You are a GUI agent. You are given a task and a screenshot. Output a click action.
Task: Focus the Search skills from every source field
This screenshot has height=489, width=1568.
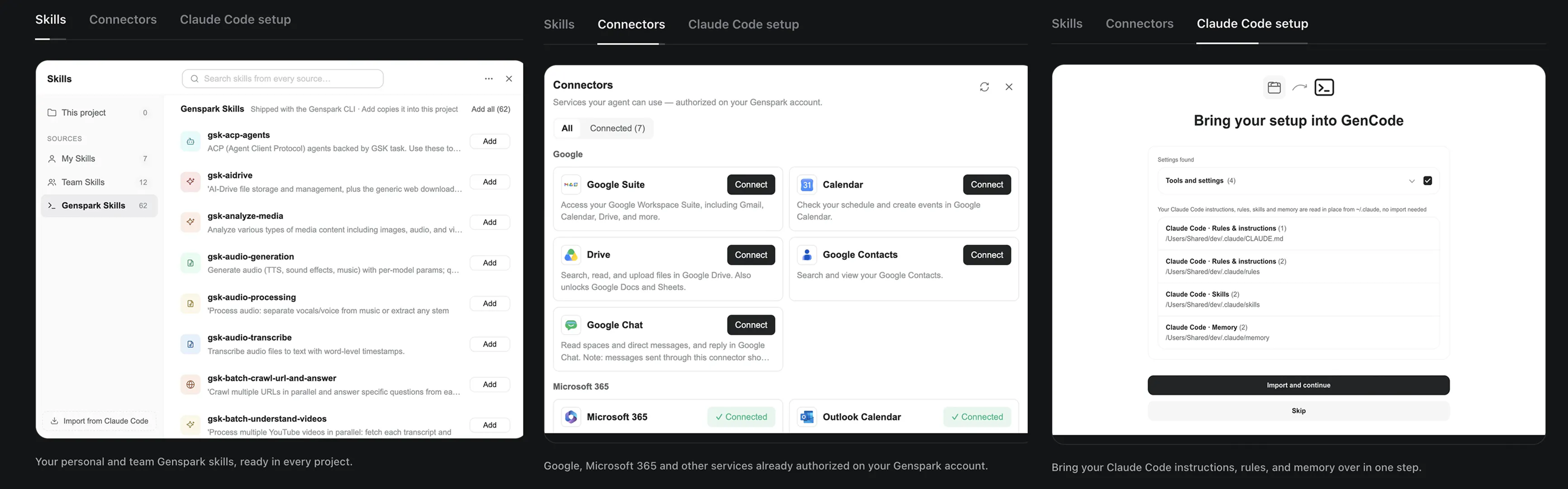coord(282,78)
